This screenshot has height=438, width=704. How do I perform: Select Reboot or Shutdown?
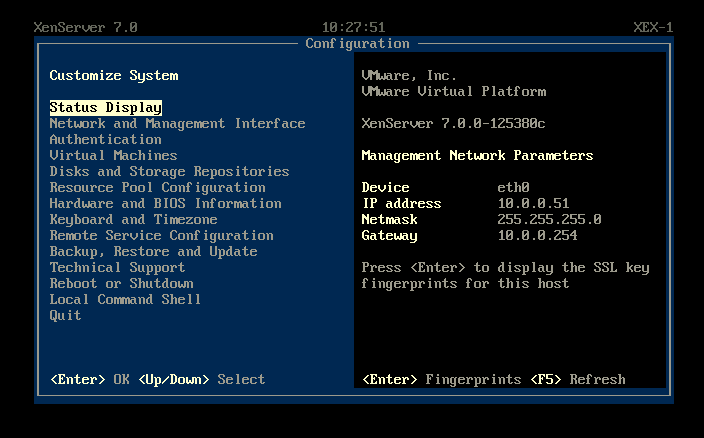pos(122,284)
